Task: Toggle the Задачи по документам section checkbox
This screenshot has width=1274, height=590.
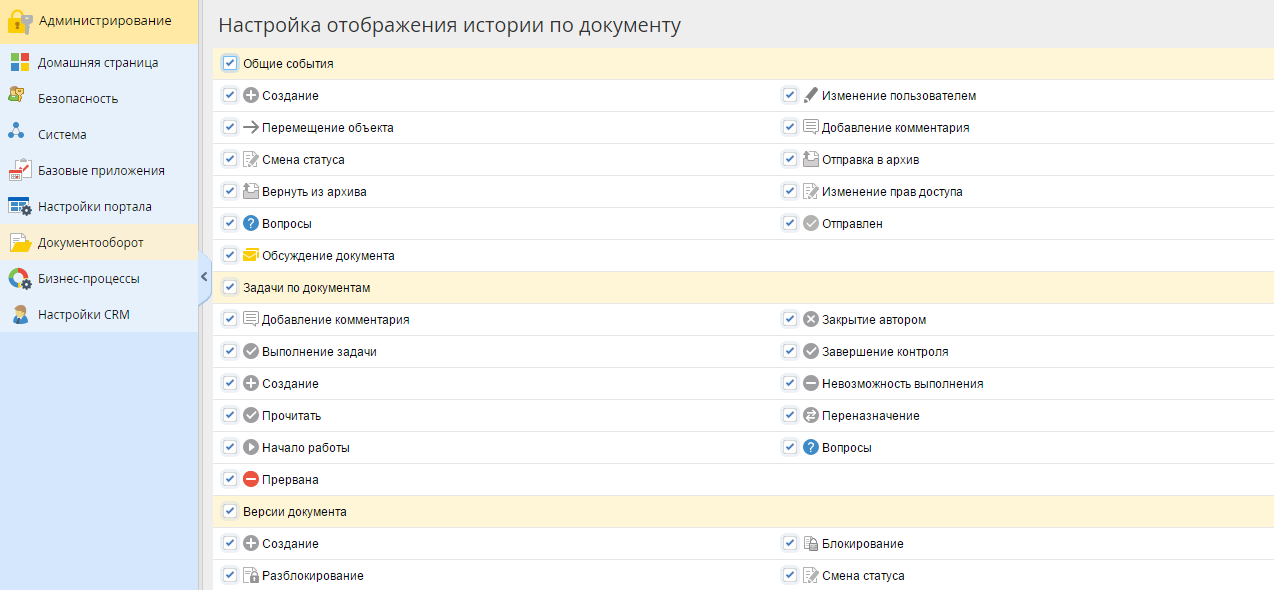Action: [x=230, y=287]
